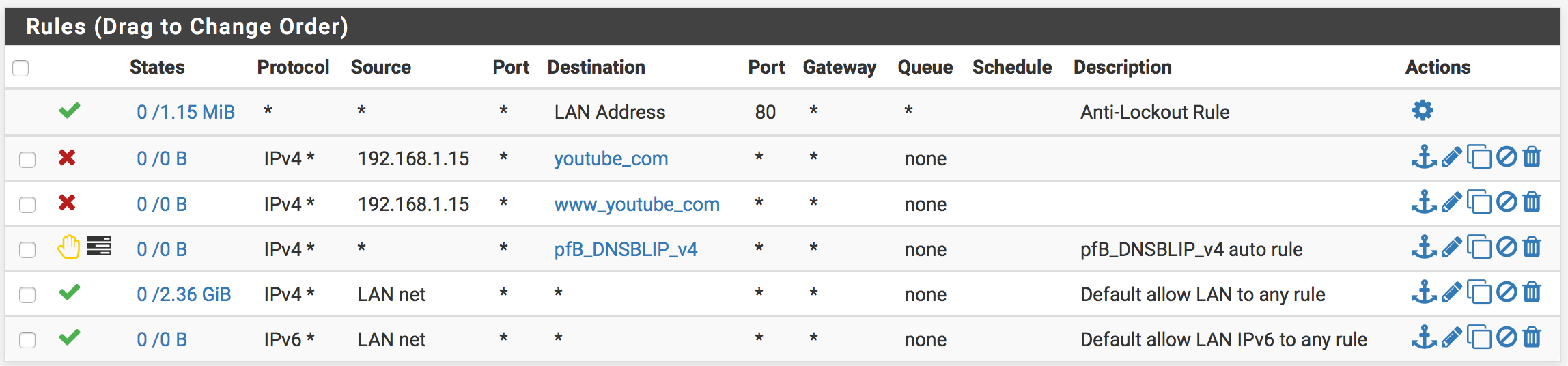1568x366 pixels.
Task: Disable the www_youtube_com rule
Action: click(1507, 202)
